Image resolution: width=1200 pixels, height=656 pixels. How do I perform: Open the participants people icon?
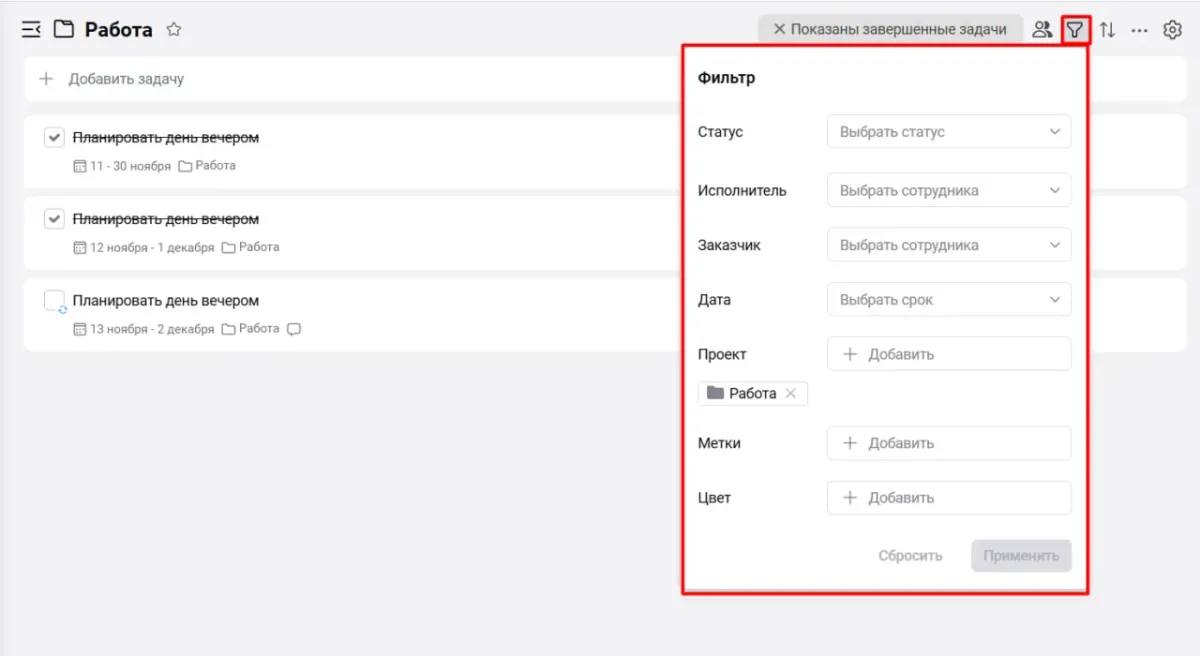tap(1042, 30)
